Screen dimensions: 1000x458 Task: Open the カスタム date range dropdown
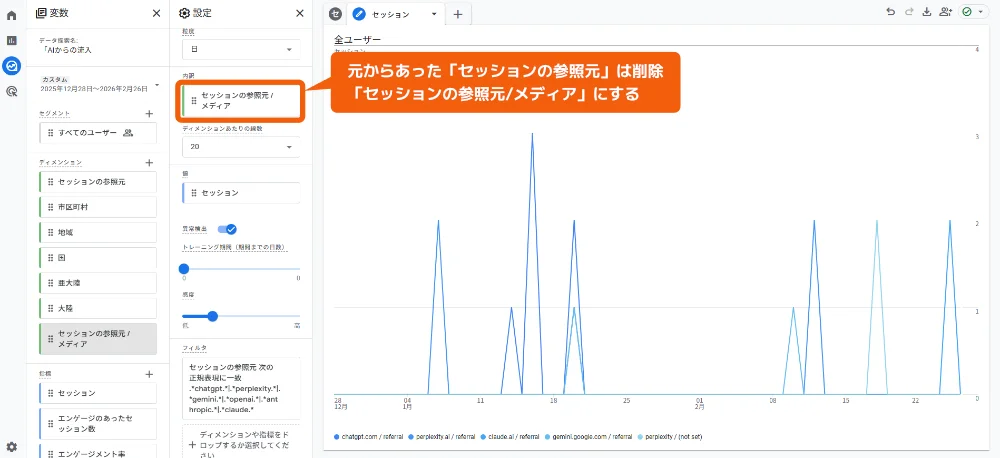tap(100, 84)
